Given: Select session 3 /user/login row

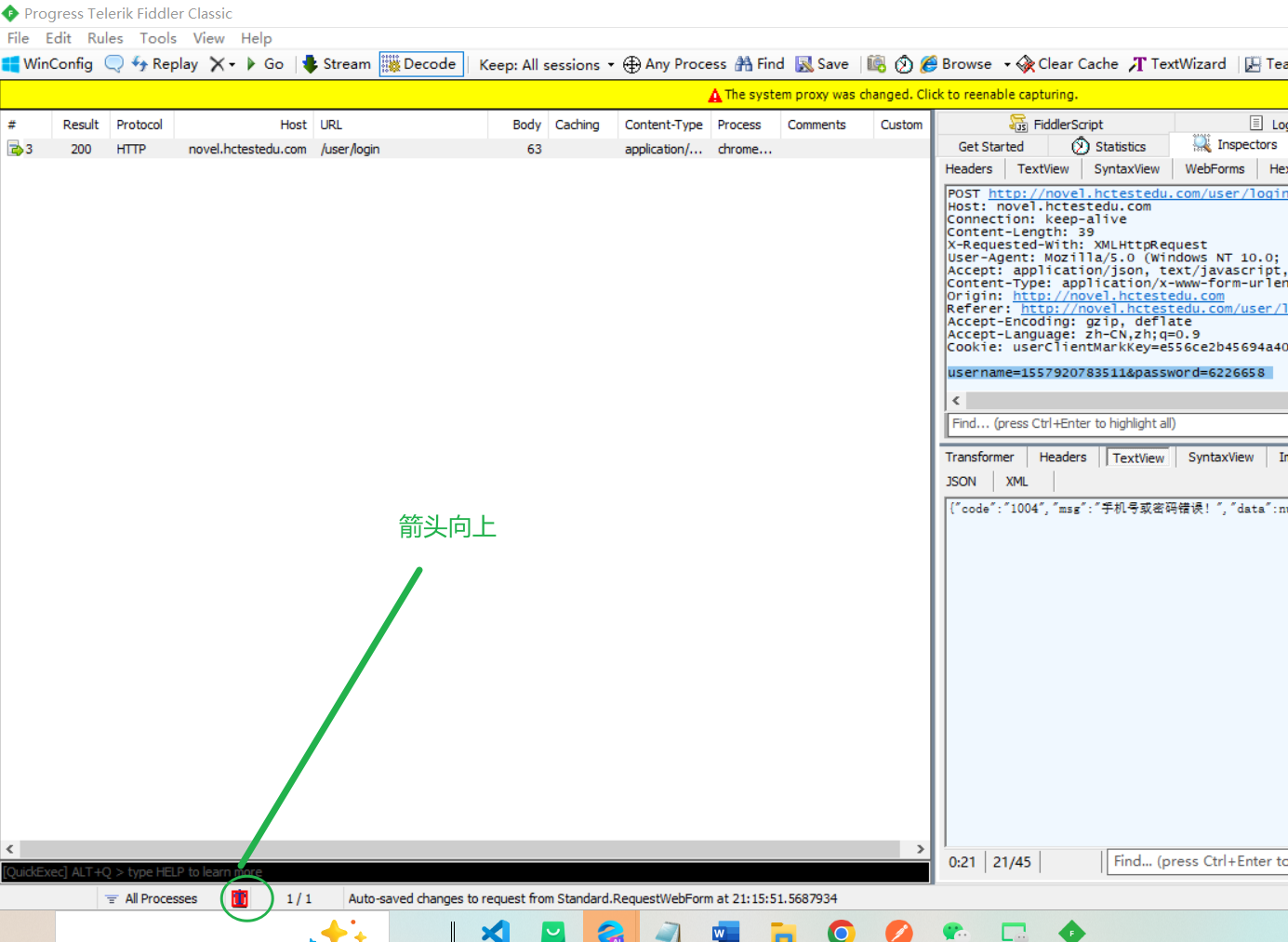Looking at the screenshot, I should click(x=465, y=149).
